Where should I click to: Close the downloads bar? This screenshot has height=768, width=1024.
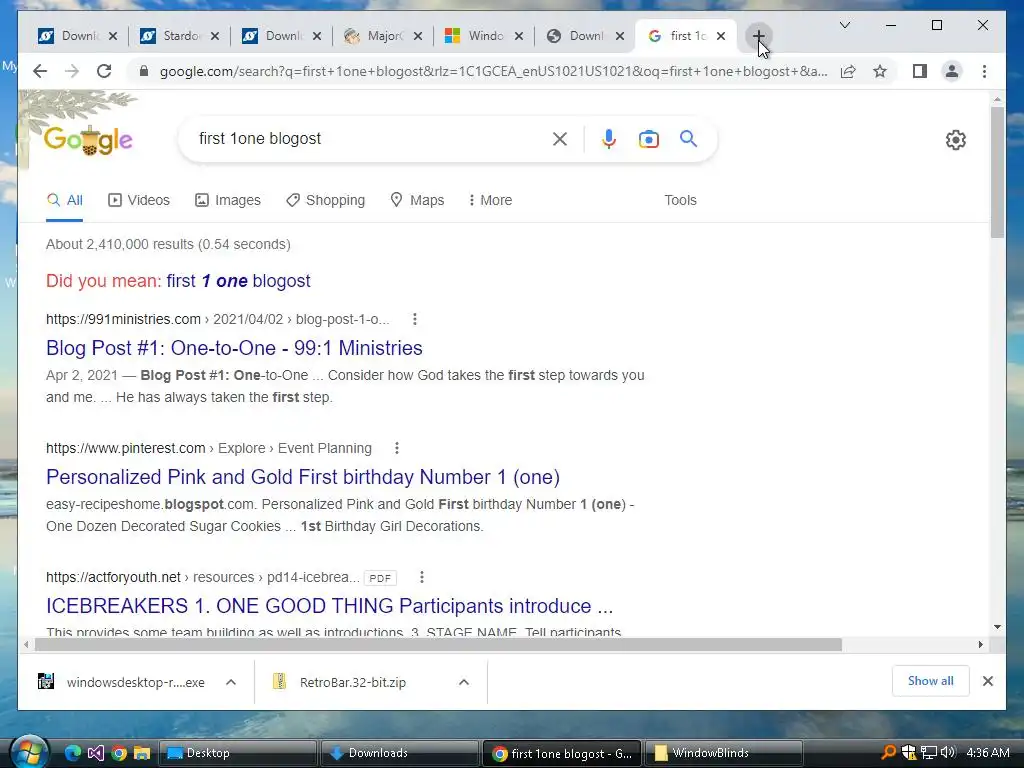point(988,681)
